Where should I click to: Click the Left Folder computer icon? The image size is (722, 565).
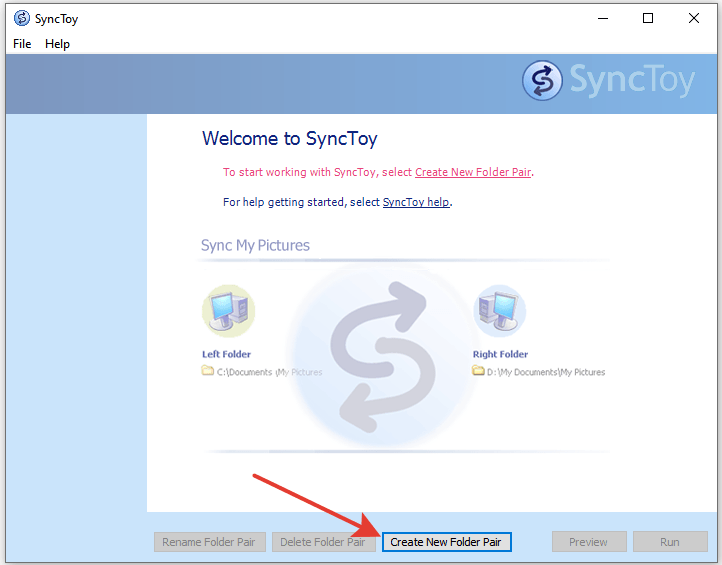click(228, 311)
